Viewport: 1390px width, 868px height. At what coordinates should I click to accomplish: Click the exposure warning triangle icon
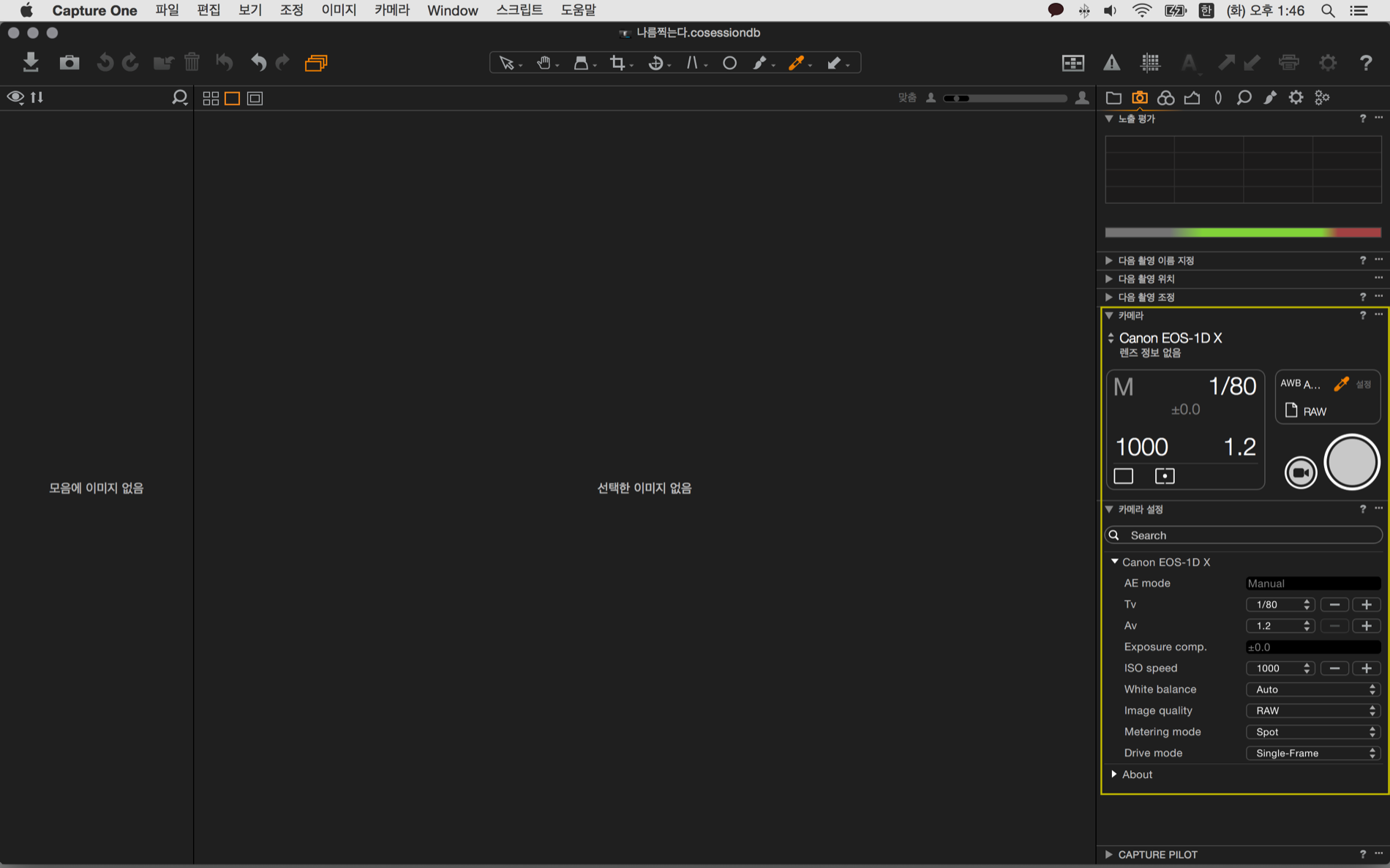[1111, 63]
